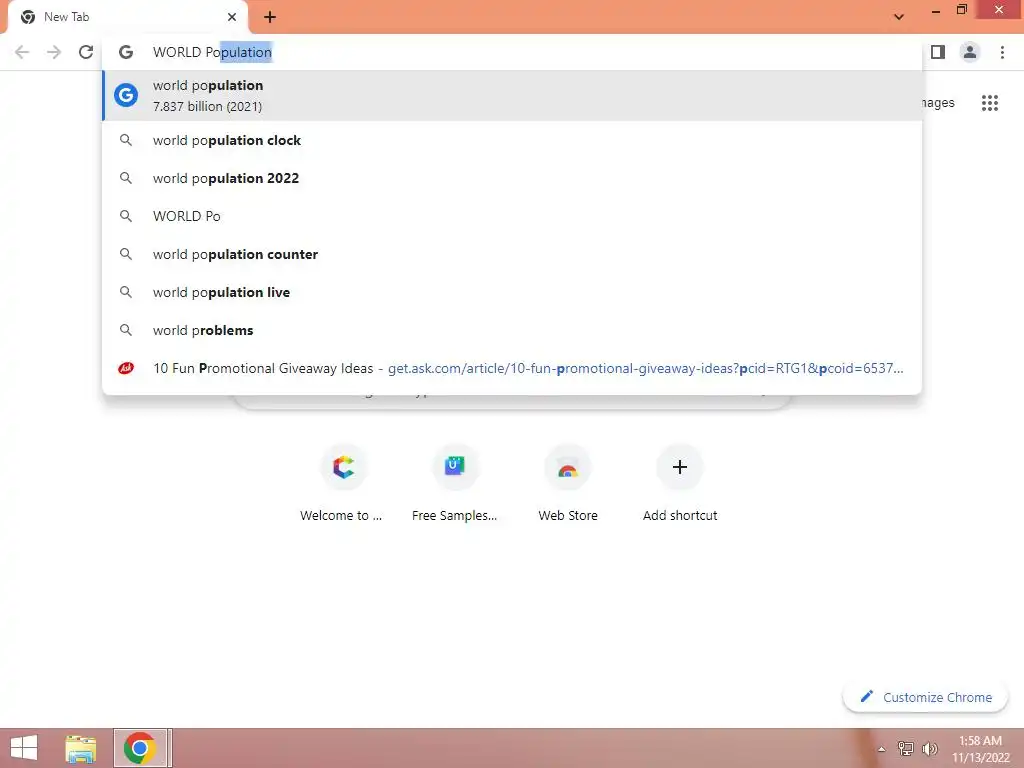The height and width of the screenshot is (768, 1024).
Task: Click the volume speaker tray icon
Action: click(x=929, y=748)
